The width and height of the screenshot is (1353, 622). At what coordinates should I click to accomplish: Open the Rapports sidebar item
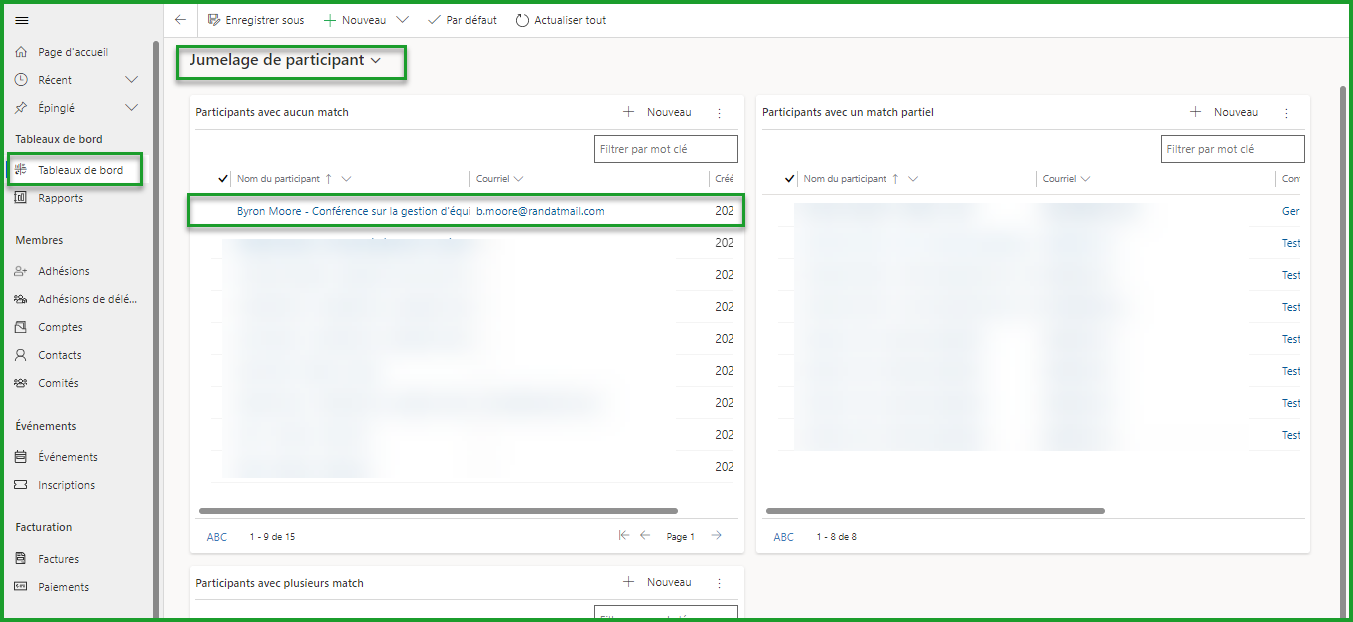tap(60, 198)
